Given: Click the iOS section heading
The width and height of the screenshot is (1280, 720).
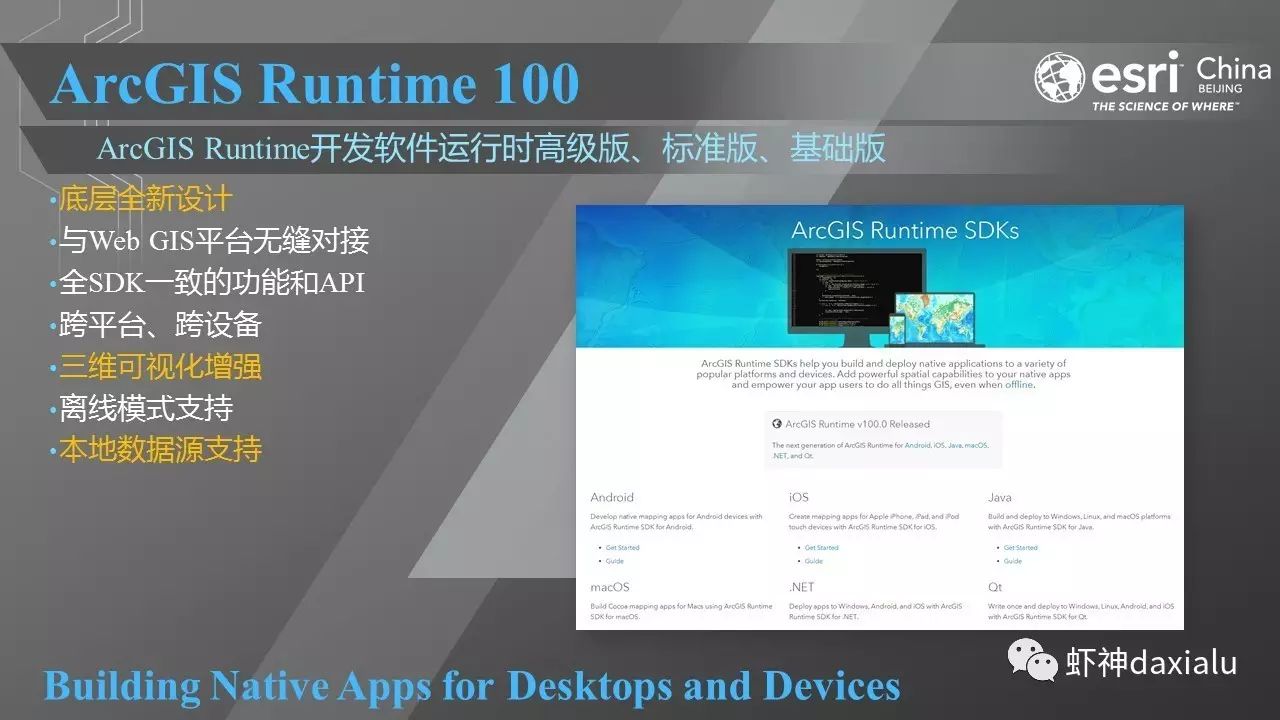Looking at the screenshot, I should [x=798, y=497].
